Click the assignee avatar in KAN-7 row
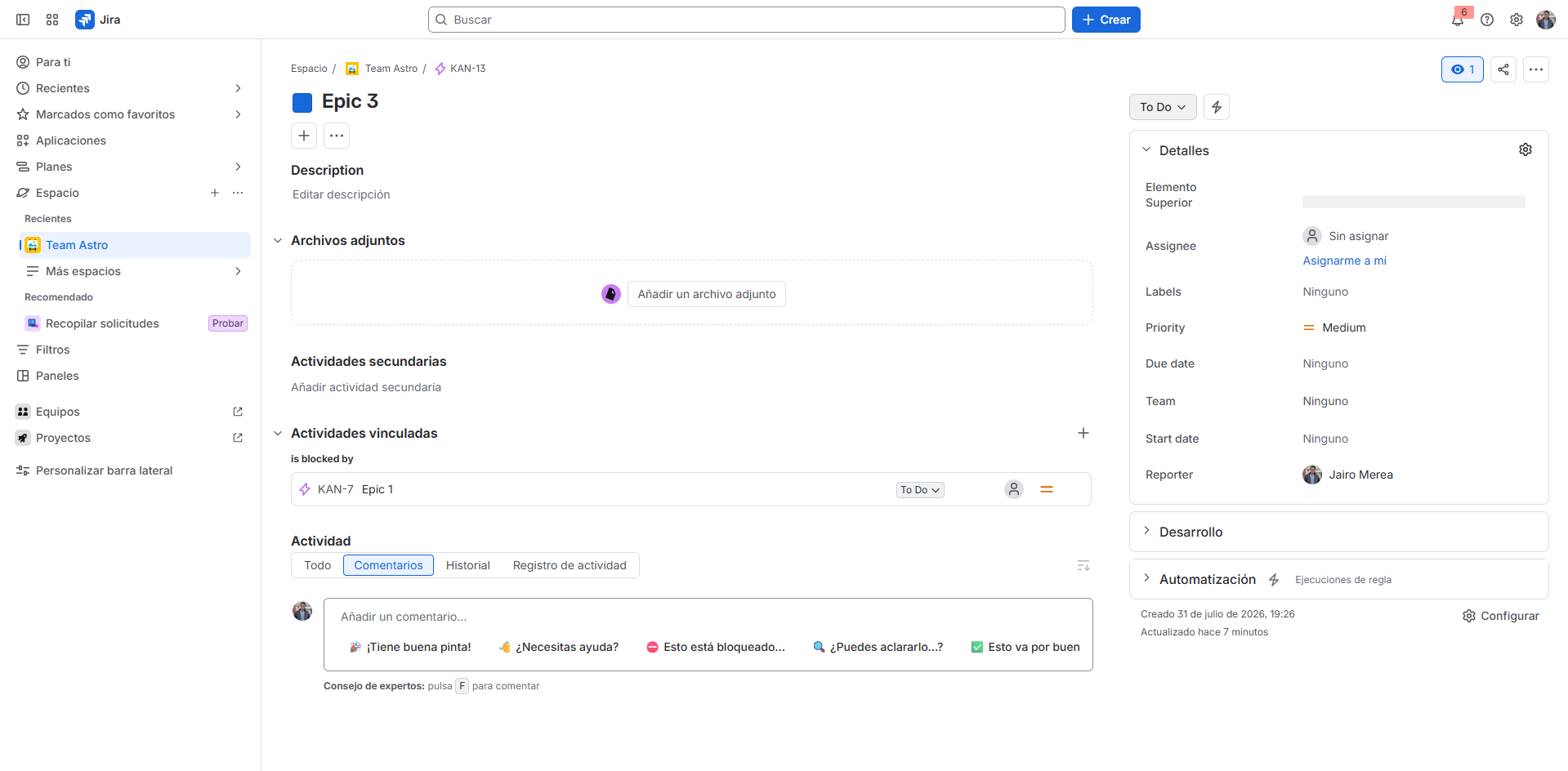The image size is (1568, 771). tap(1014, 489)
